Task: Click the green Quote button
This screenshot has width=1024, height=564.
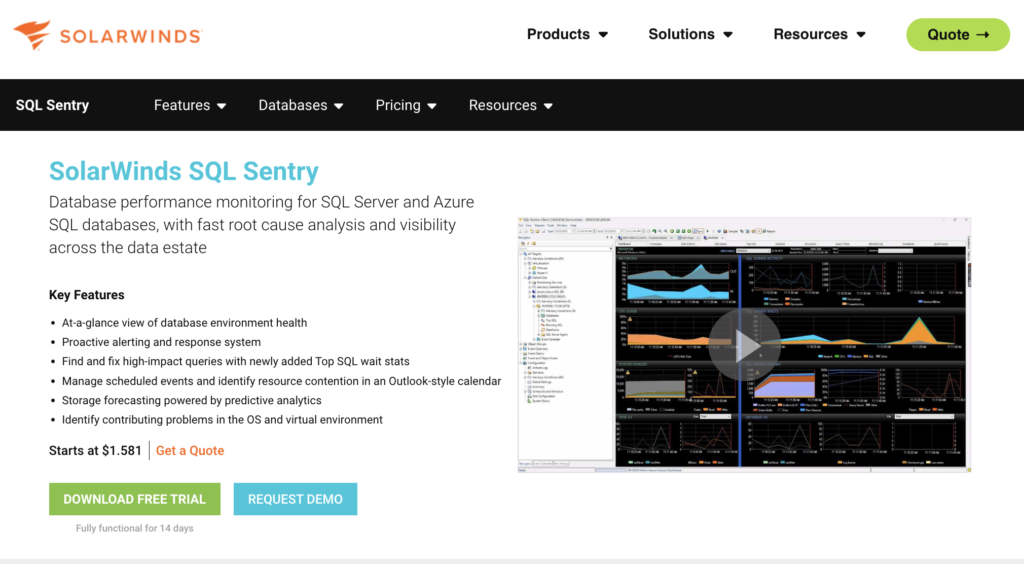Action: click(x=958, y=35)
